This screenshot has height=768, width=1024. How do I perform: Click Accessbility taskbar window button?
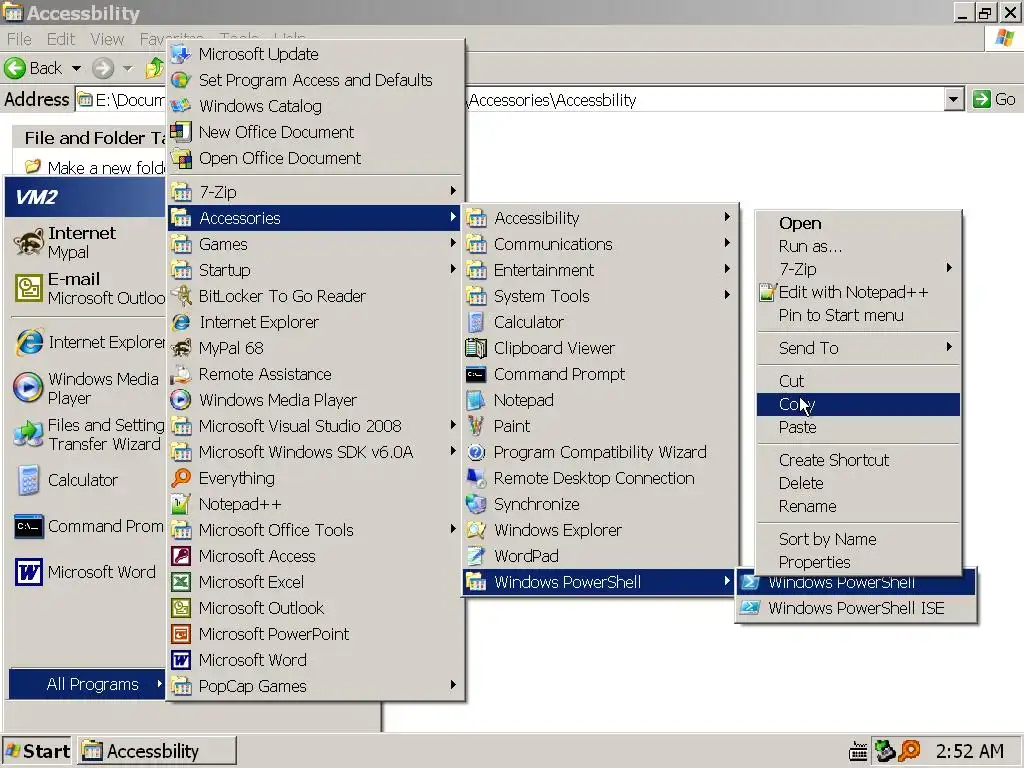pyautogui.click(x=157, y=751)
